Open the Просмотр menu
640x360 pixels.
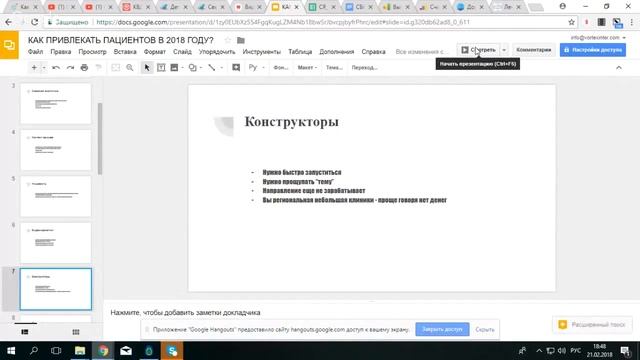pos(93,52)
